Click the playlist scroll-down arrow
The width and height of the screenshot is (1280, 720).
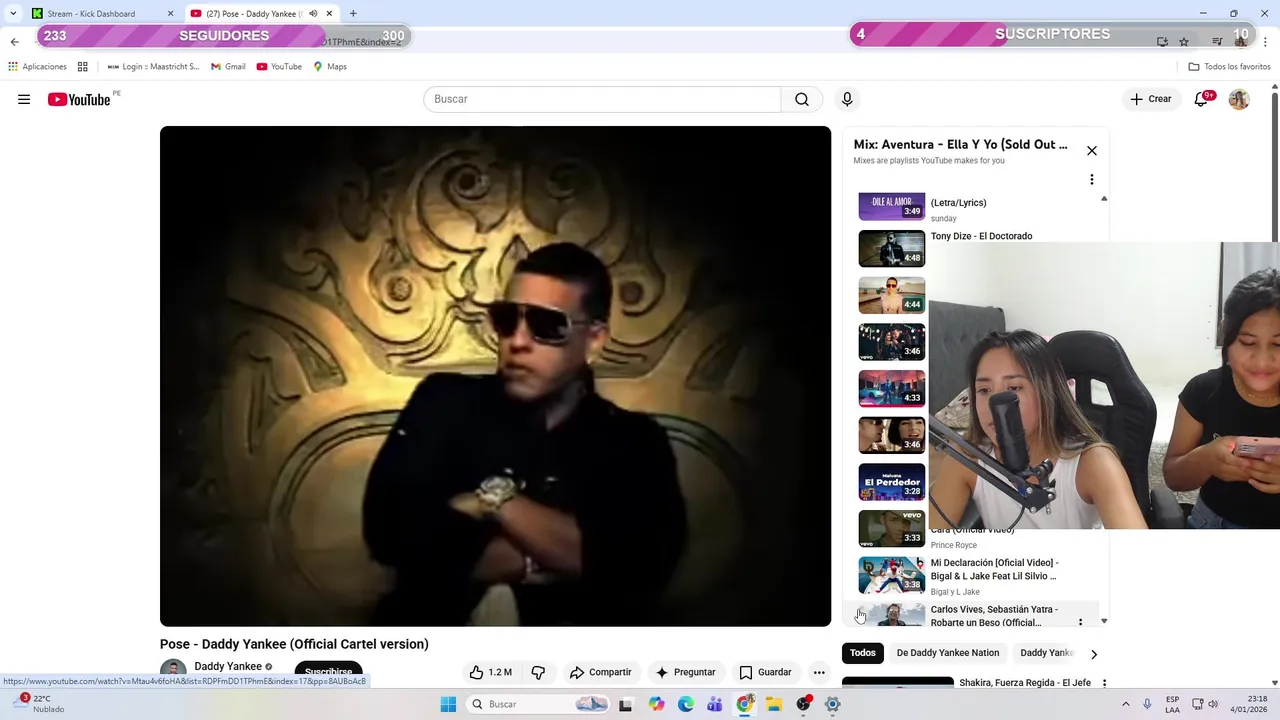1104,621
